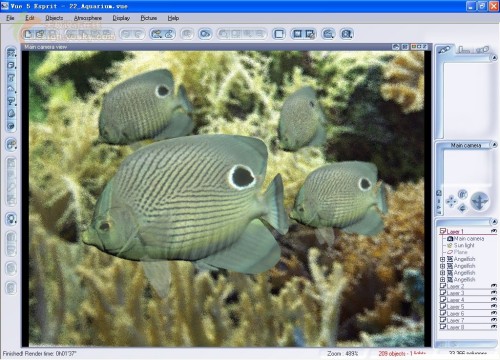Click the single-square view frame icon
500x360 pixels.
pyautogui.click(x=279, y=34)
